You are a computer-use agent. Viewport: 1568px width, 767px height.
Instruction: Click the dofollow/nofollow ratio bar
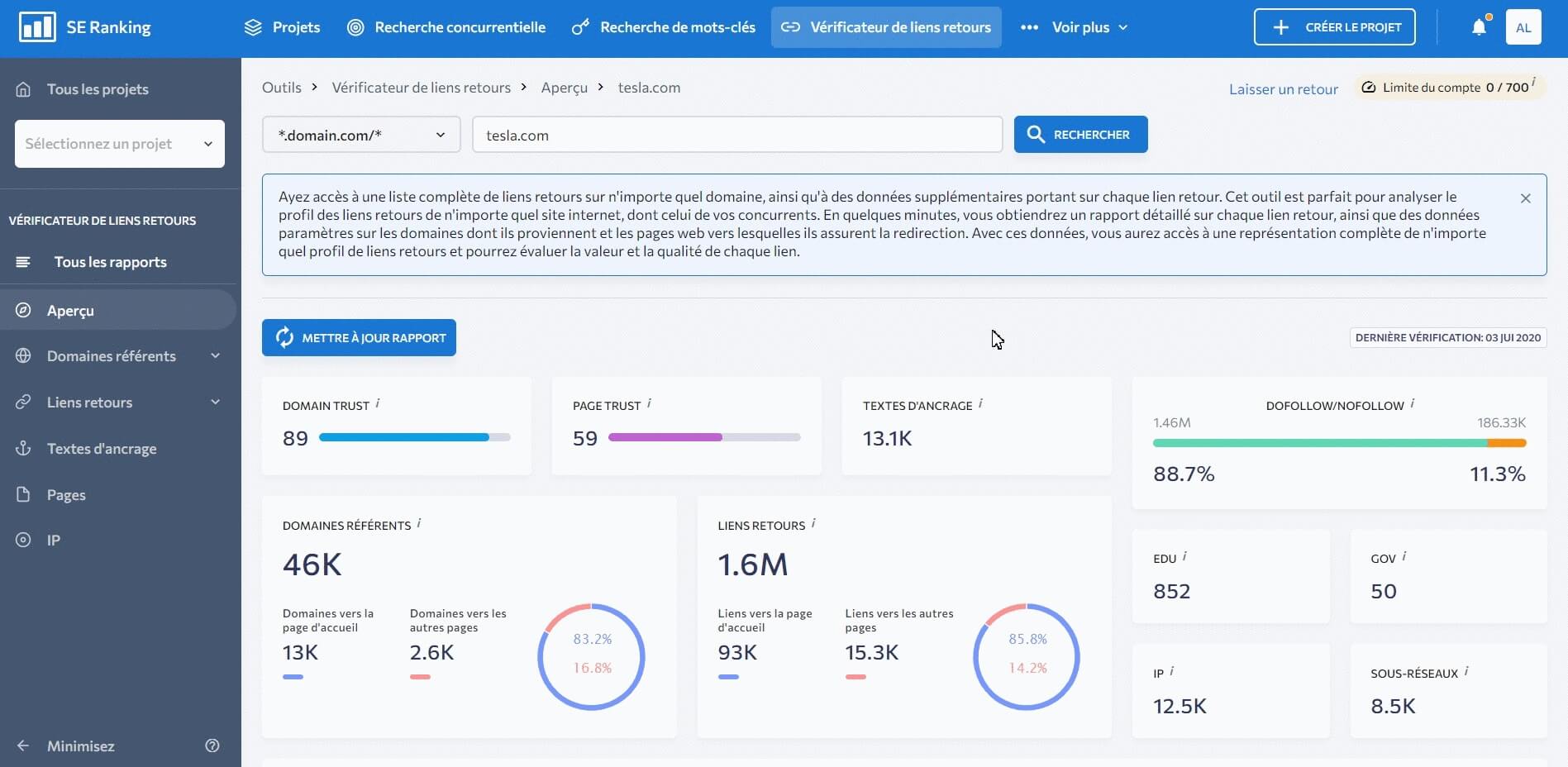1339,443
